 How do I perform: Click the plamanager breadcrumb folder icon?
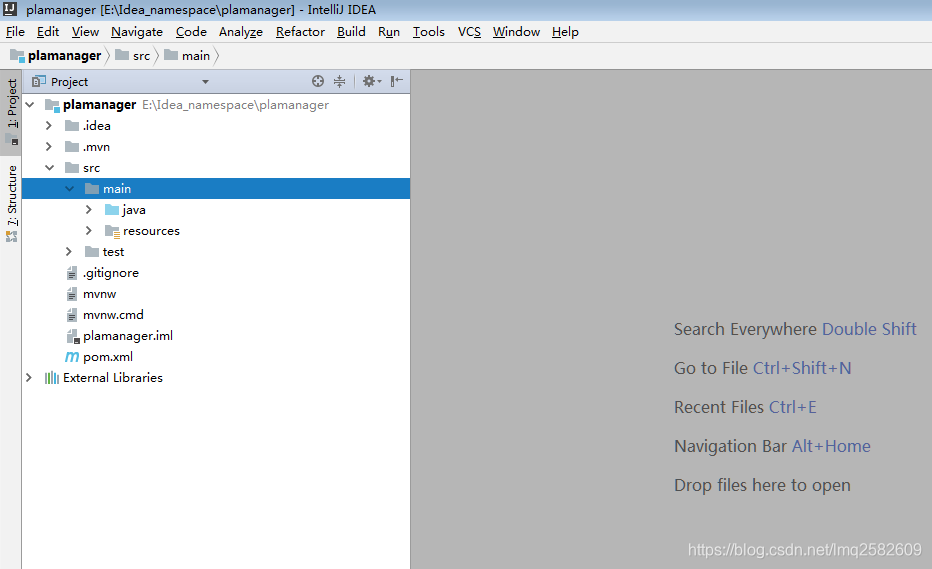point(17,56)
